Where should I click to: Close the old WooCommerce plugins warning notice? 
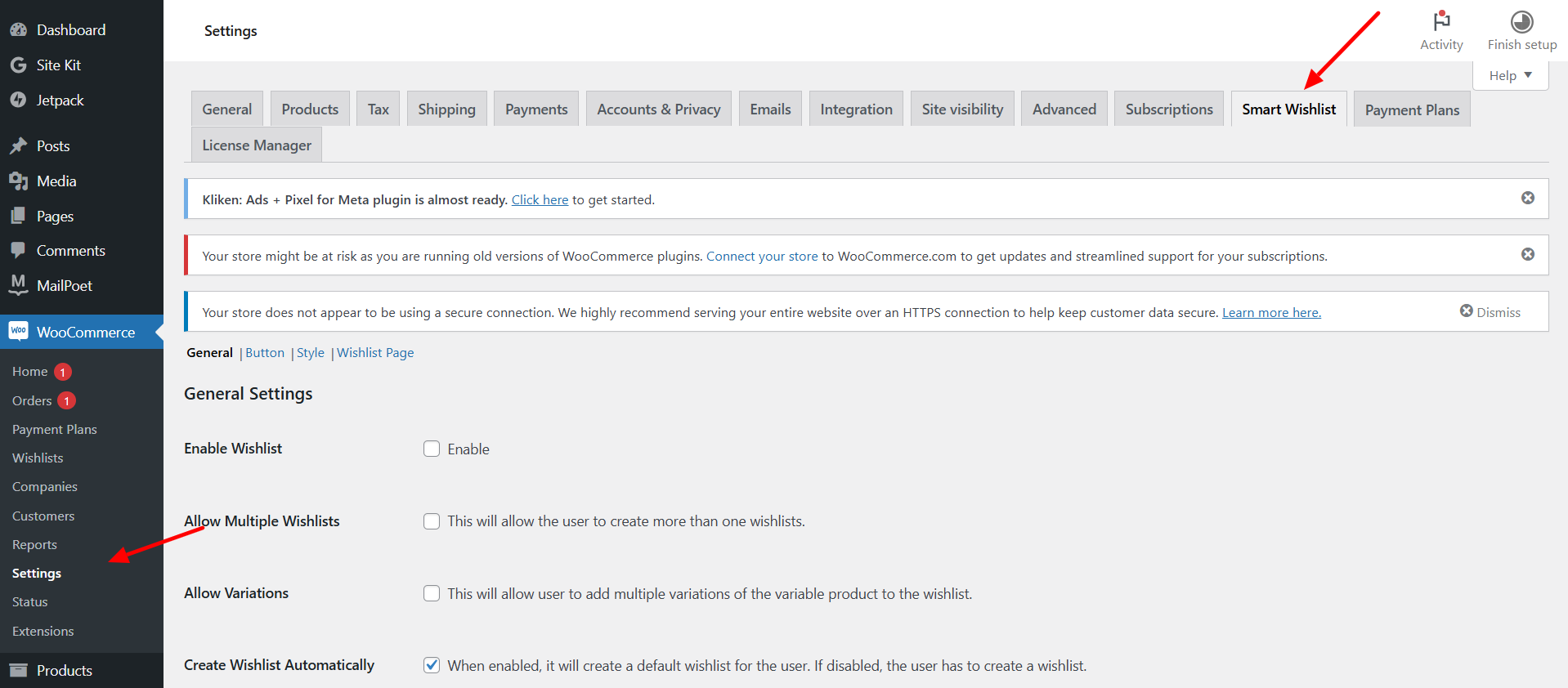[1527, 254]
